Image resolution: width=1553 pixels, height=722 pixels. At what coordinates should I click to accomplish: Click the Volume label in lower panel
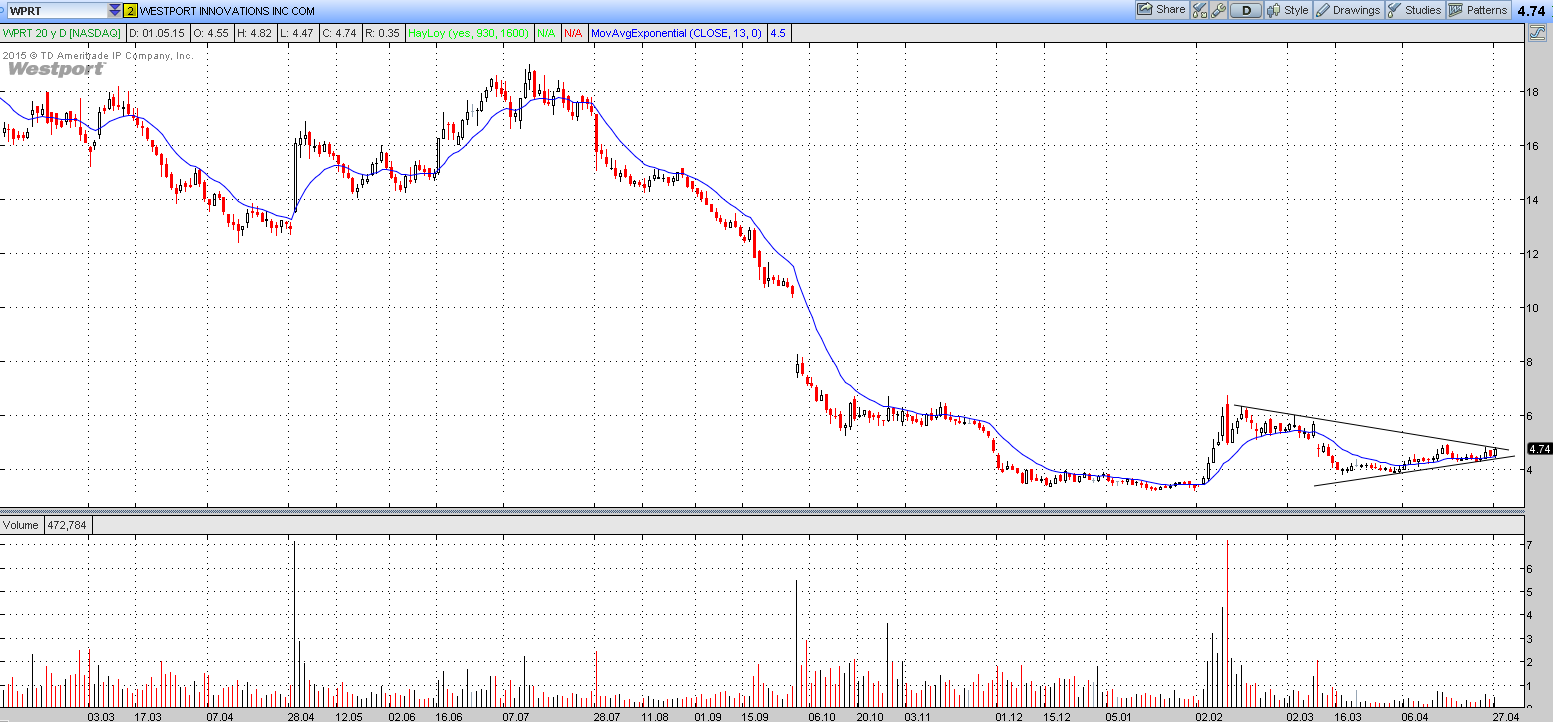click(21, 524)
